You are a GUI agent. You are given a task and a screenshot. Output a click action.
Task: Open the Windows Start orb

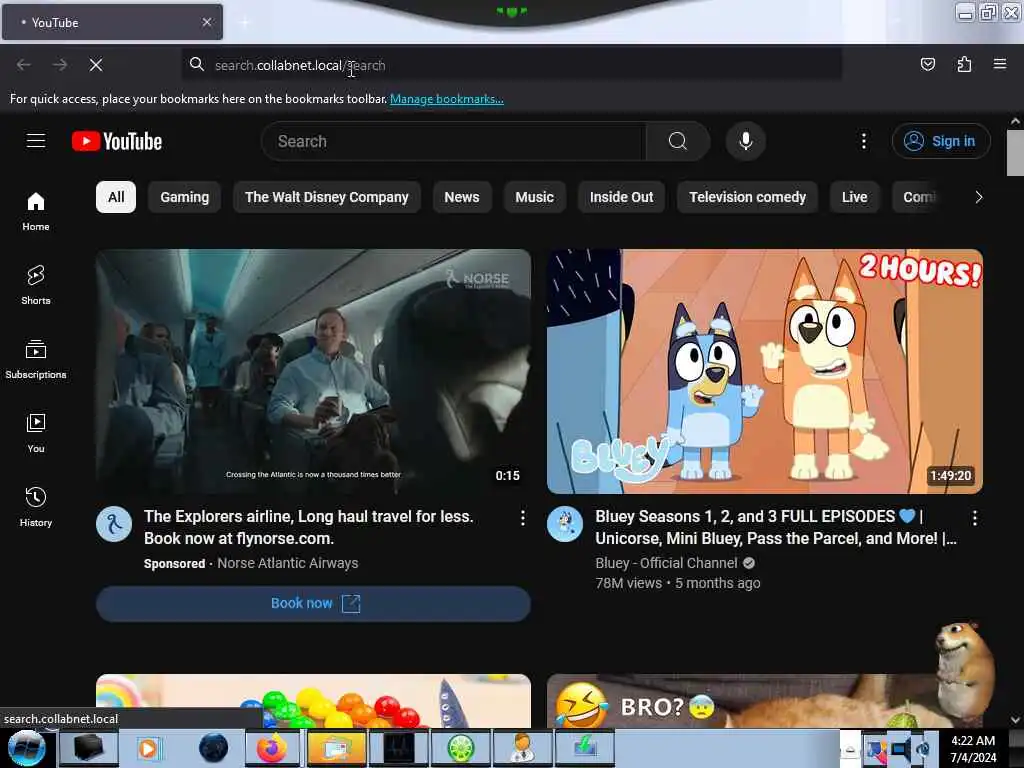click(27, 748)
